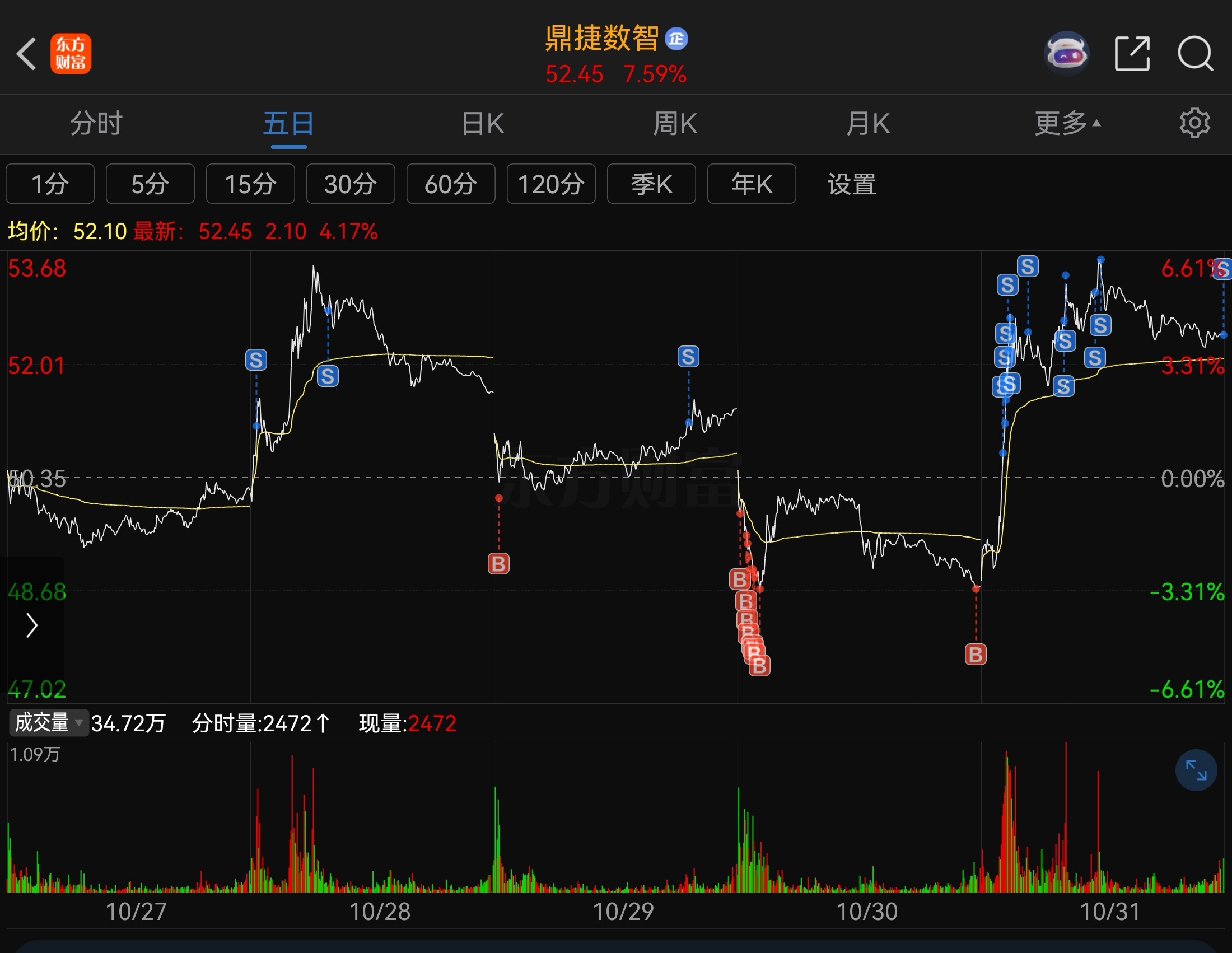Switch to the 日K tab
The width and height of the screenshot is (1232, 953).
tap(482, 123)
